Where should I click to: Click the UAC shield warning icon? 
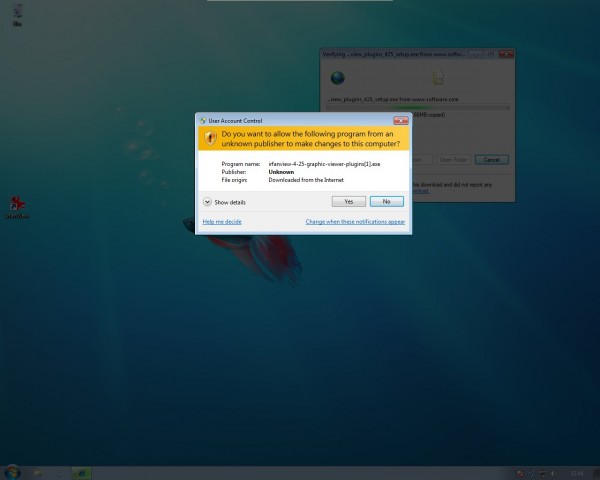[210, 138]
